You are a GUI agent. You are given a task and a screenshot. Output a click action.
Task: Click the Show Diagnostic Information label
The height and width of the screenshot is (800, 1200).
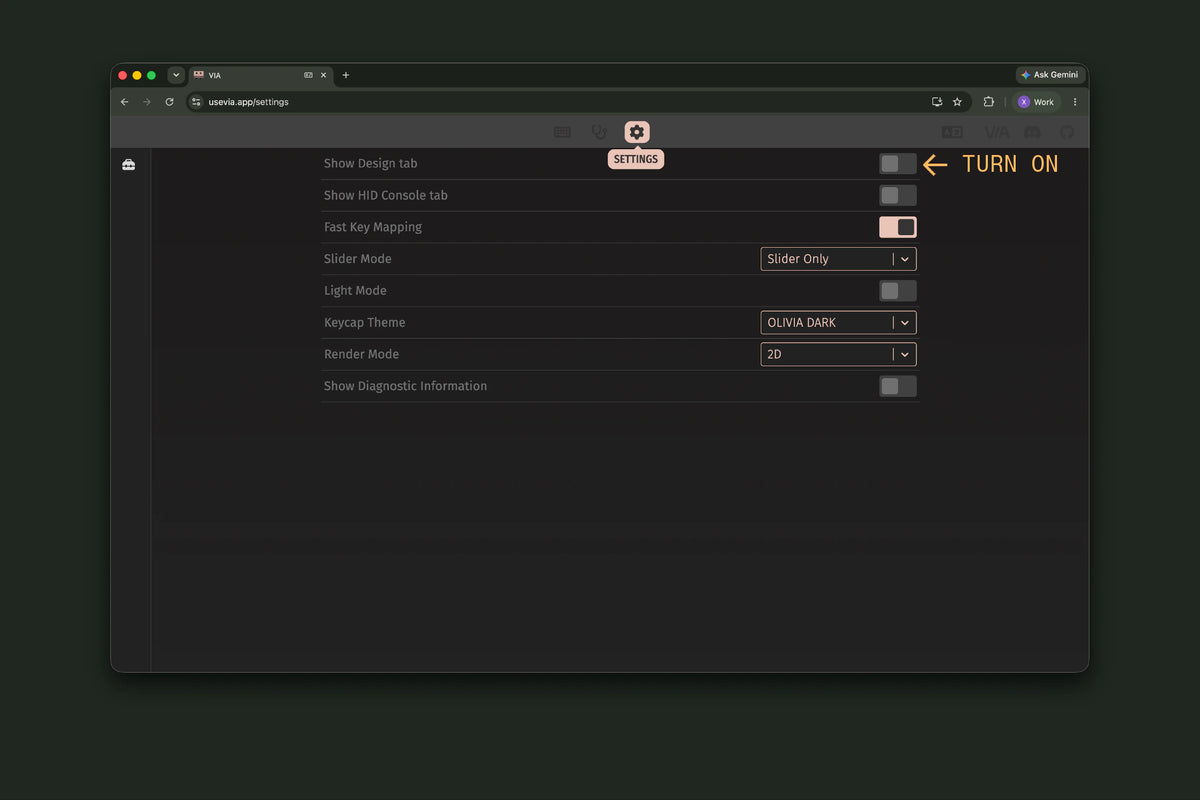pyautogui.click(x=405, y=386)
